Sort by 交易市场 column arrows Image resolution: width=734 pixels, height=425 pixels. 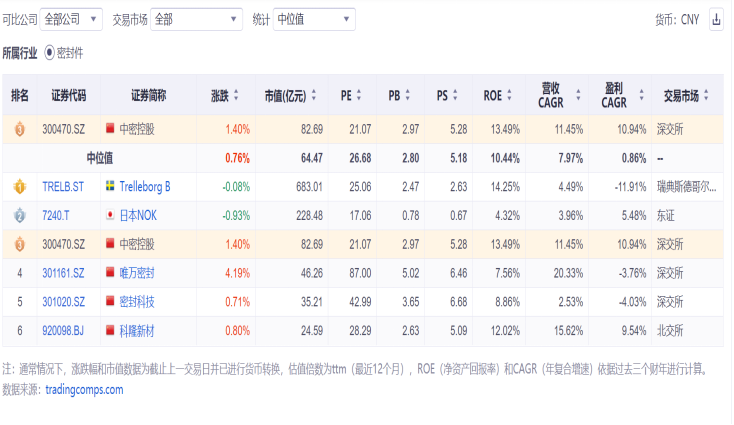(706, 95)
